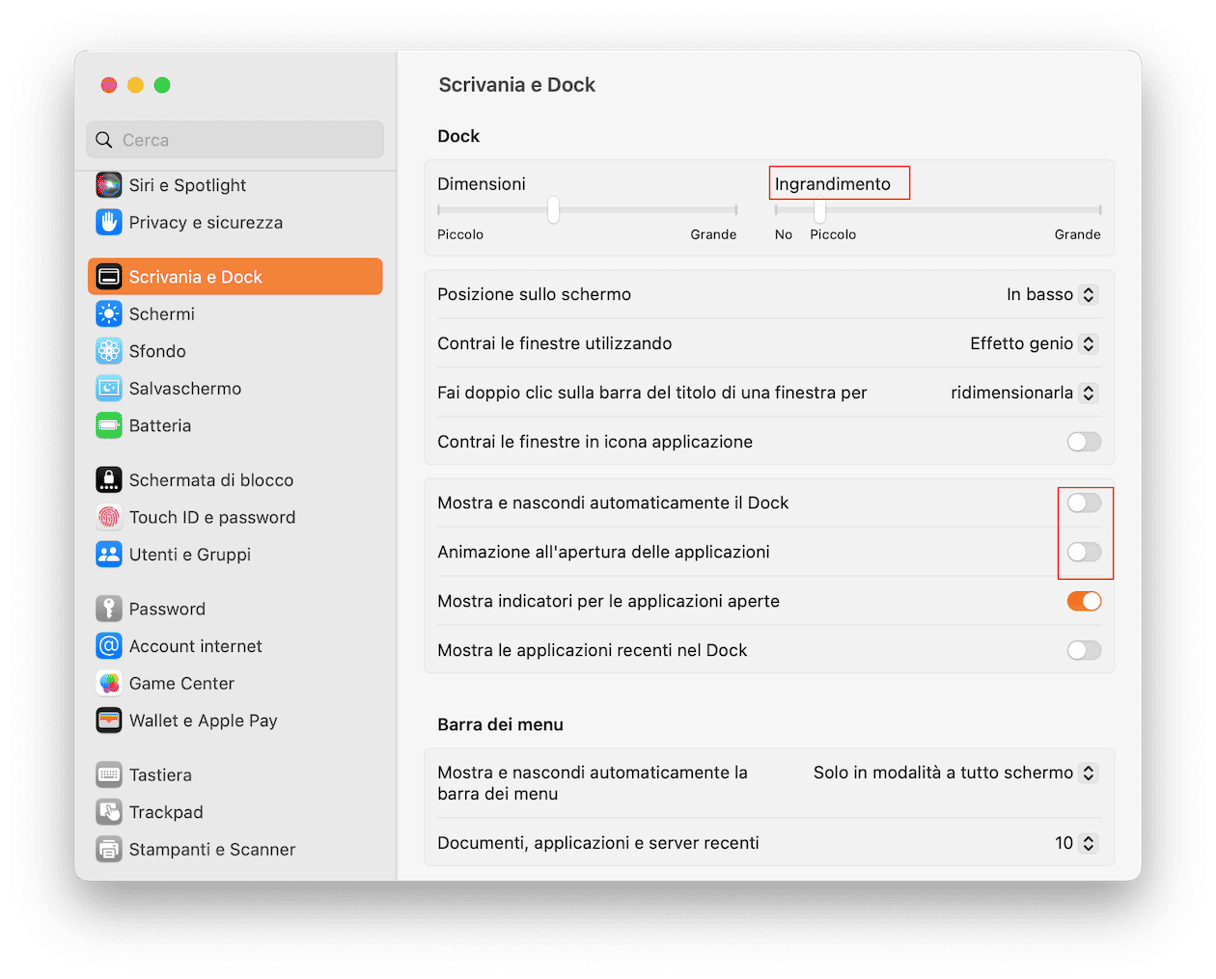Turn off Mostra indicatori per le applicazioni aperte
This screenshot has width=1216, height=979.
pos(1083,601)
